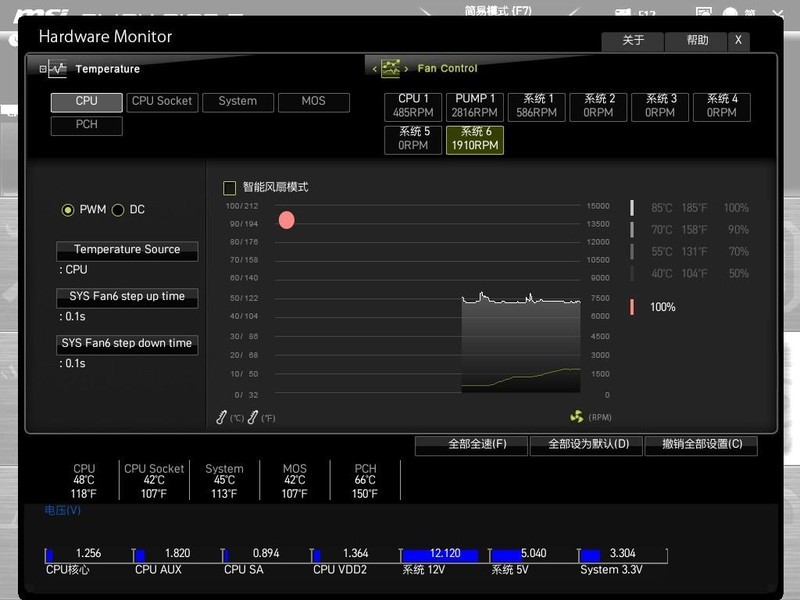Open SYS Fan6 step up time setting
Image resolution: width=800 pixels, height=600 pixels.
127,297
